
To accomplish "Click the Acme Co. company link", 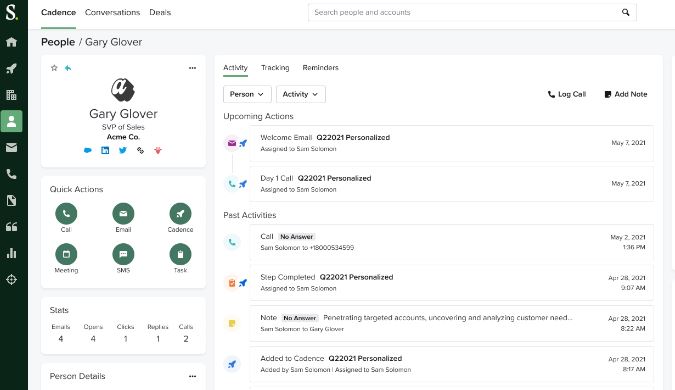I will (x=123, y=137).
